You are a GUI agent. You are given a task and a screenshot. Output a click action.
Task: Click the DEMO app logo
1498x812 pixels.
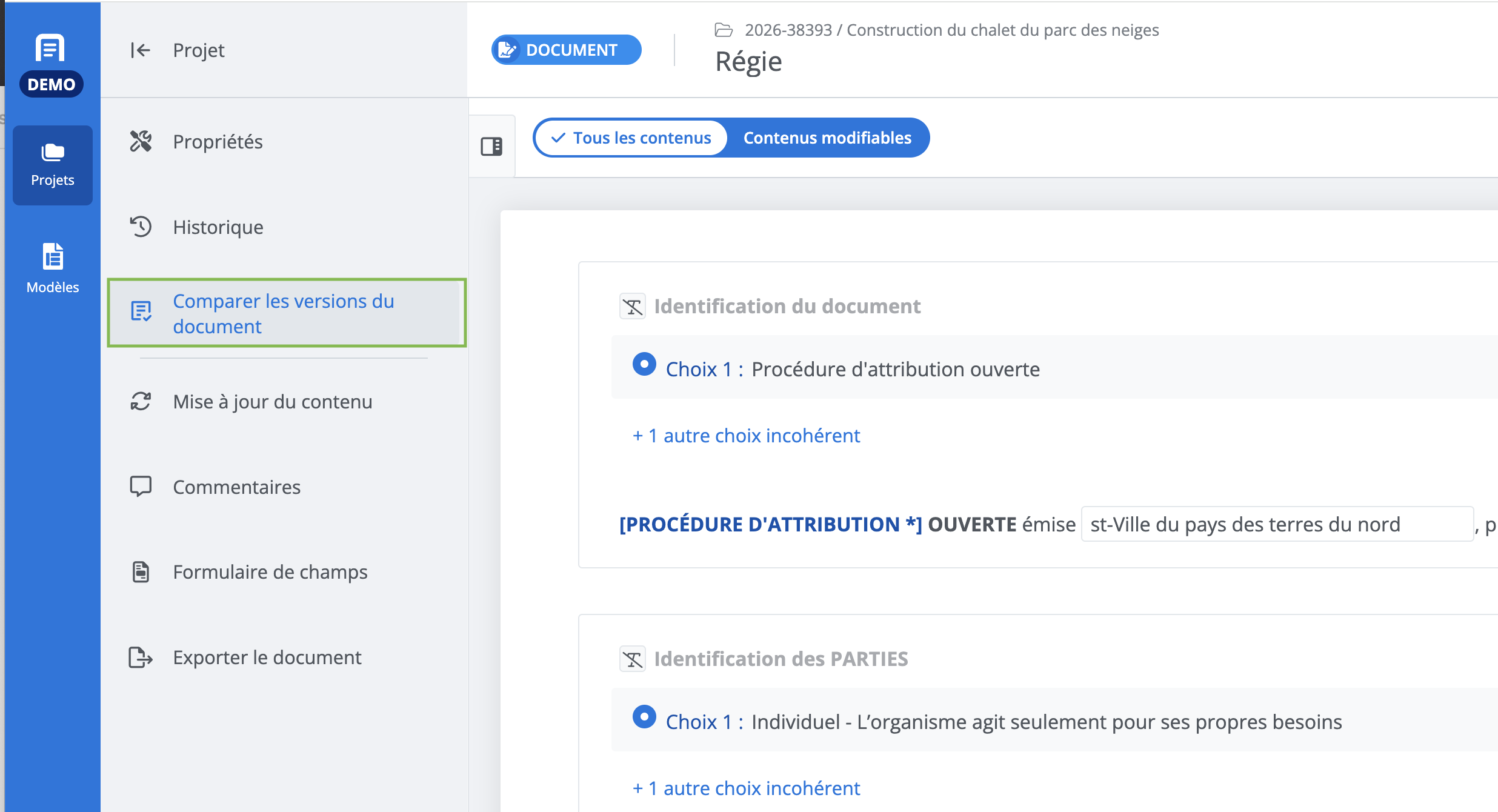point(51,64)
